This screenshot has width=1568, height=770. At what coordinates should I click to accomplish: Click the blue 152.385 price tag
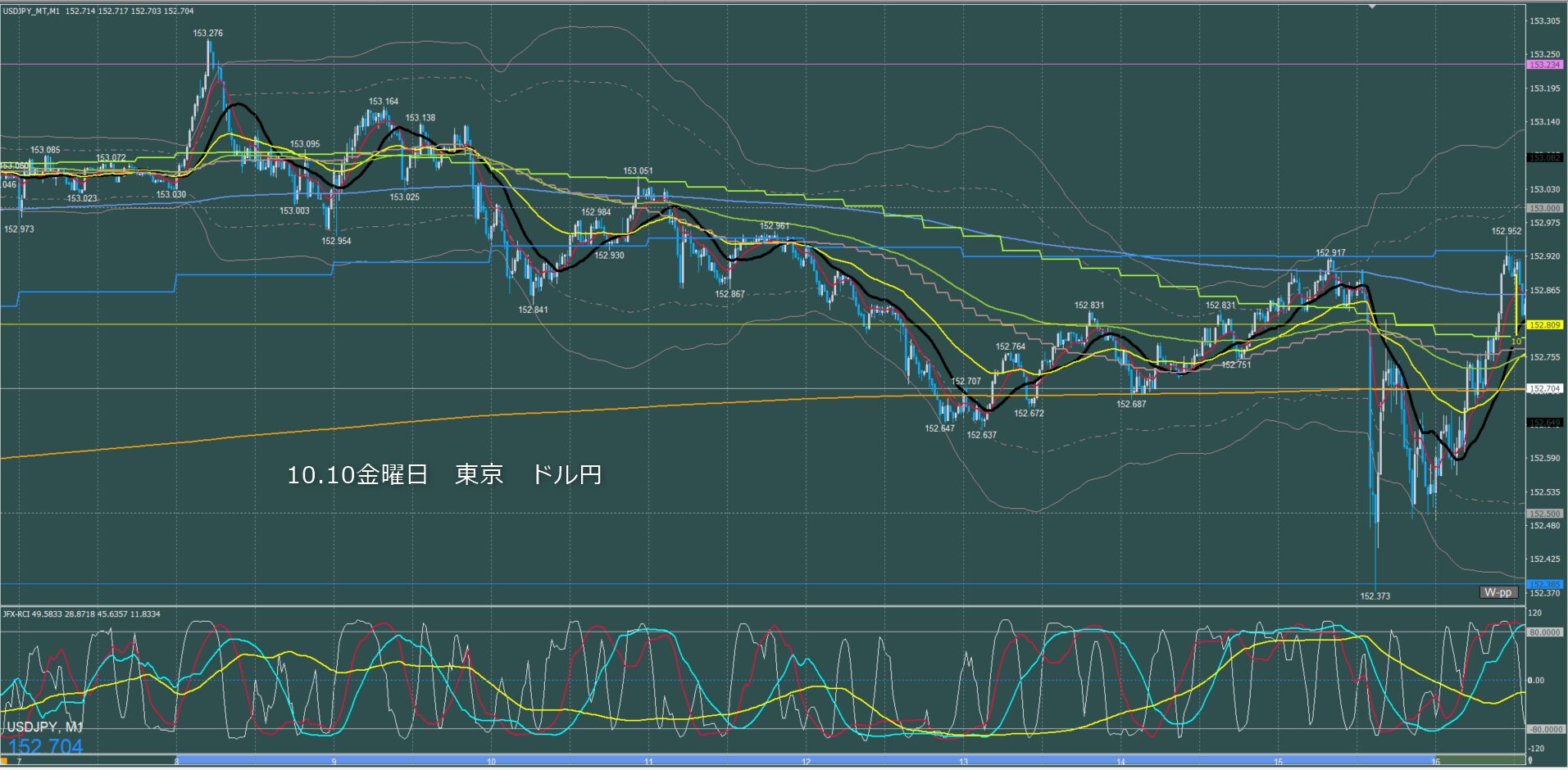(x=1543, y=585)
